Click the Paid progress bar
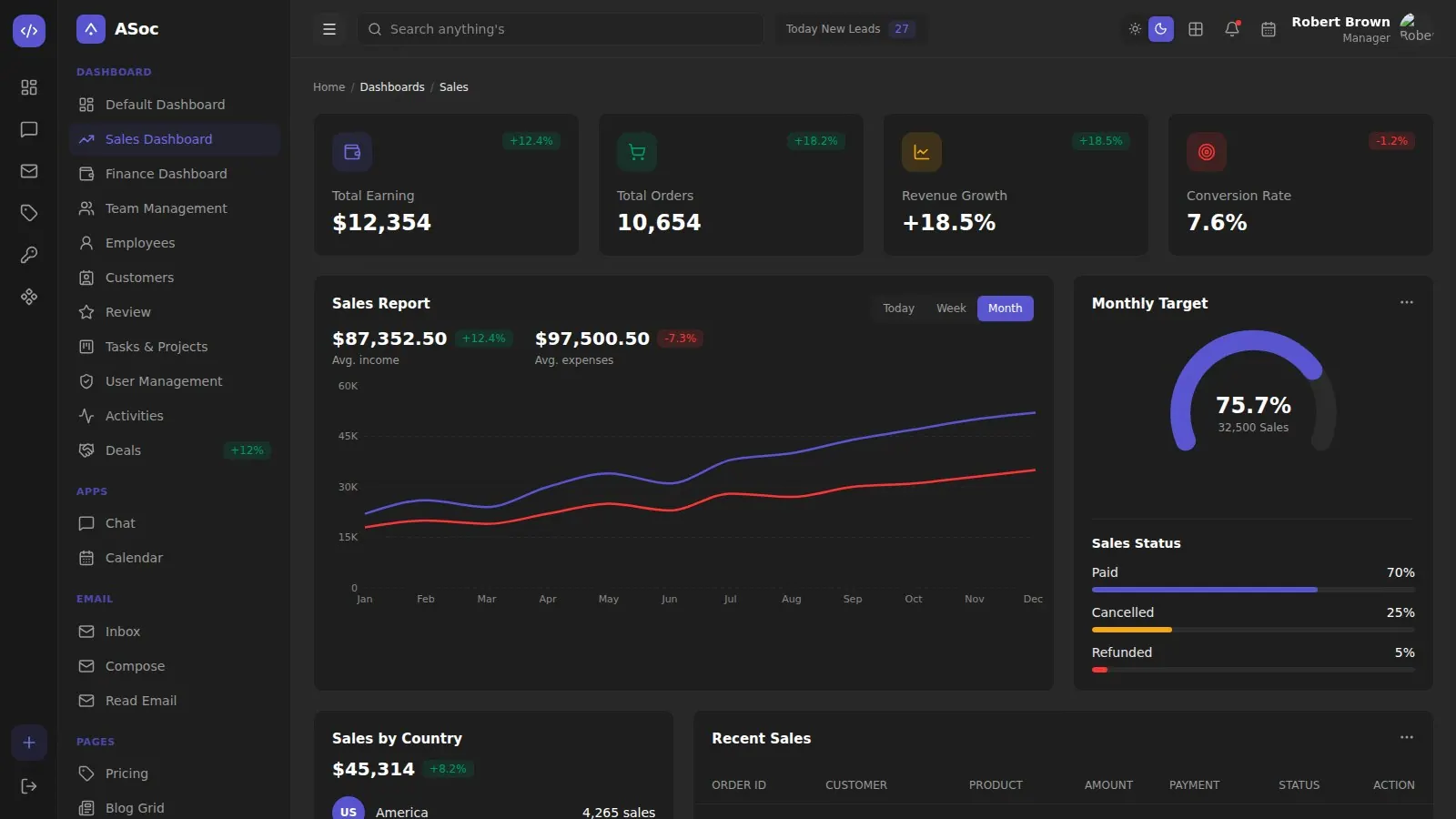 [1253, 590]
